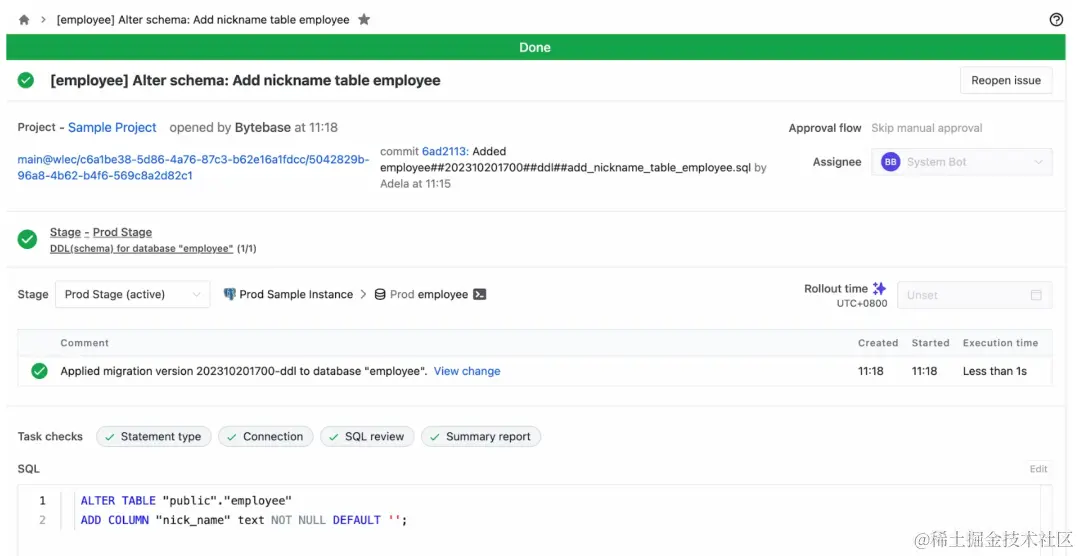This screenshot has height=556, width=1080.
Task: Click breadcrumb issue title text
Action: [203, 20]
